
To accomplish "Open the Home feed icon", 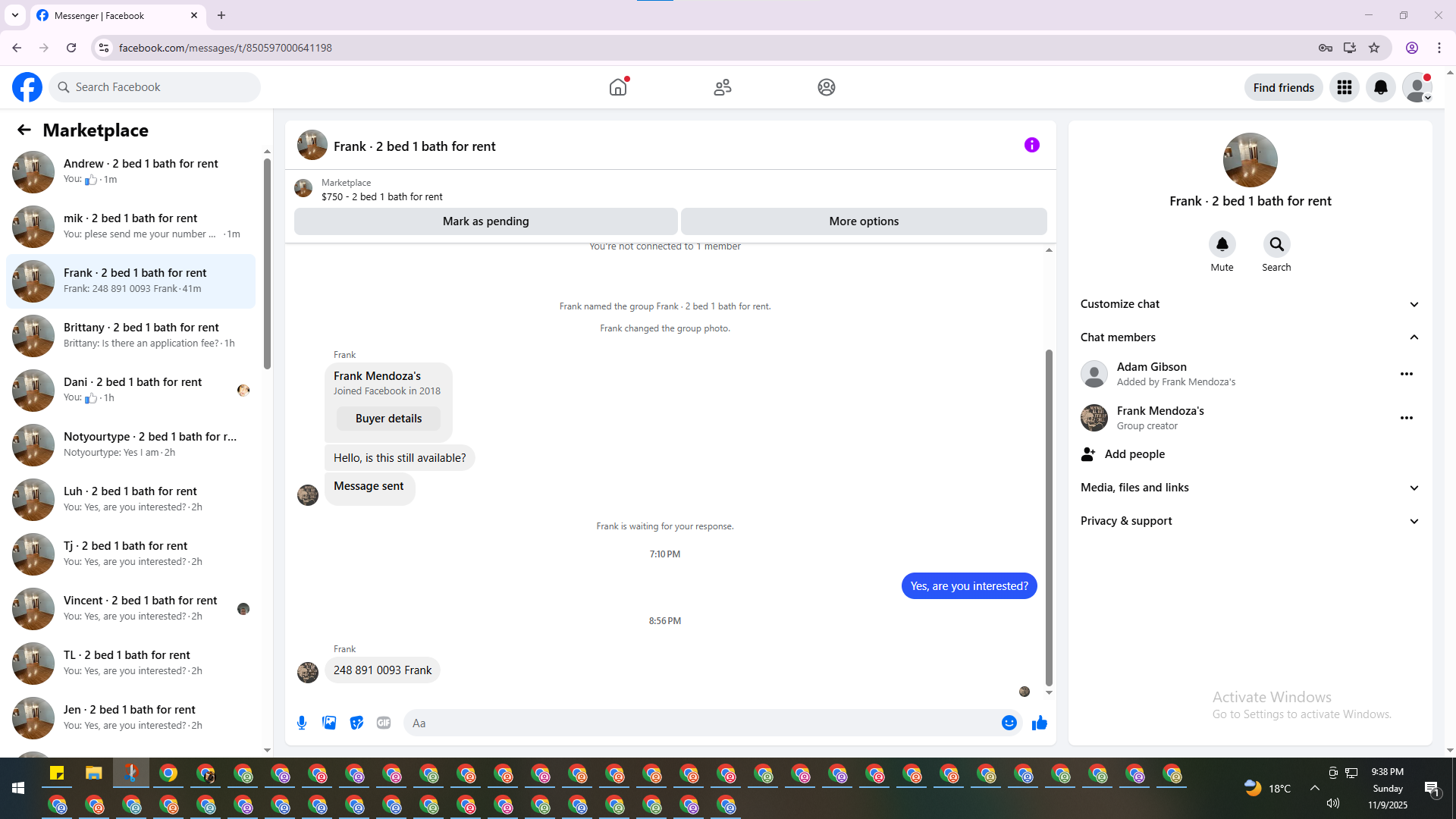I will 618,87.
